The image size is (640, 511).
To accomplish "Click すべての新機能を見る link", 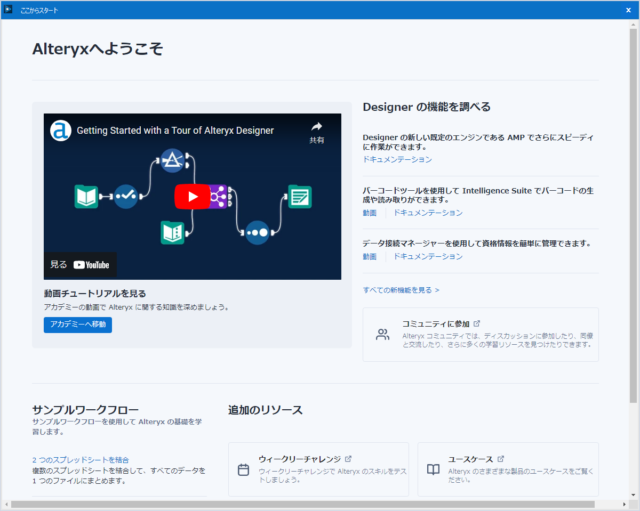I will click(401, 290).
